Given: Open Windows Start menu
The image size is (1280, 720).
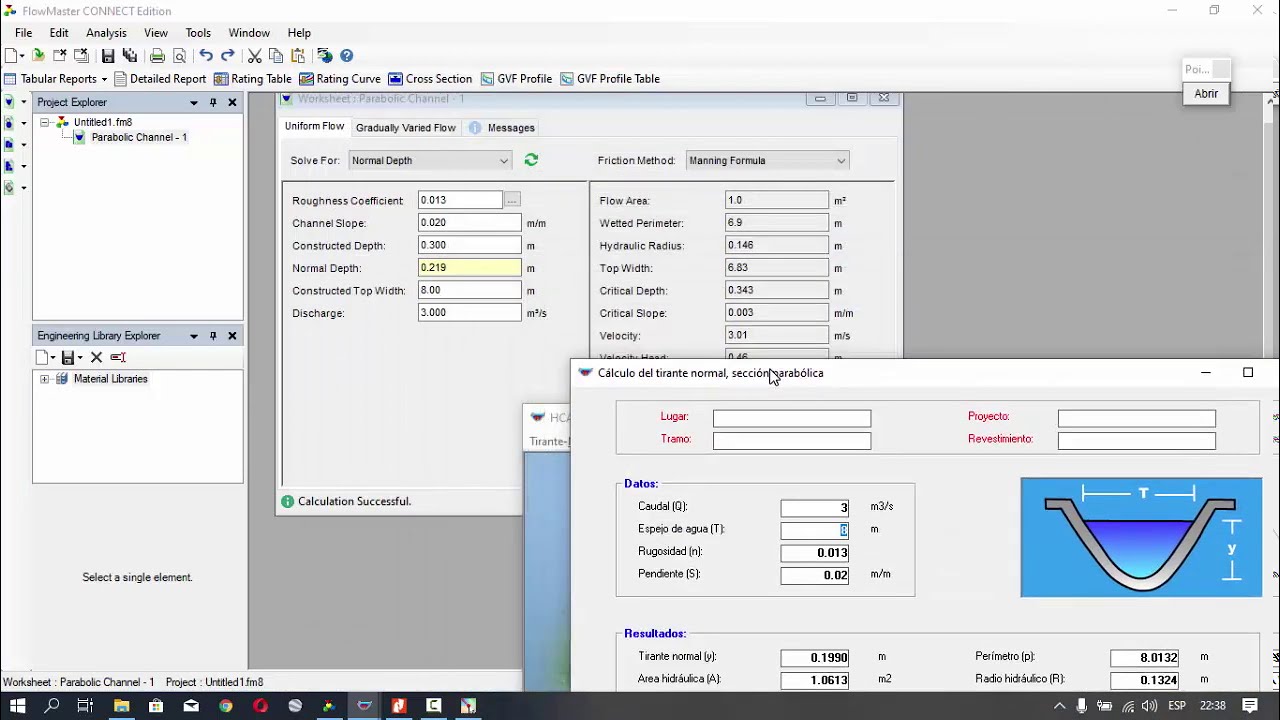Looking at the screenshot, I should [17, 706].
